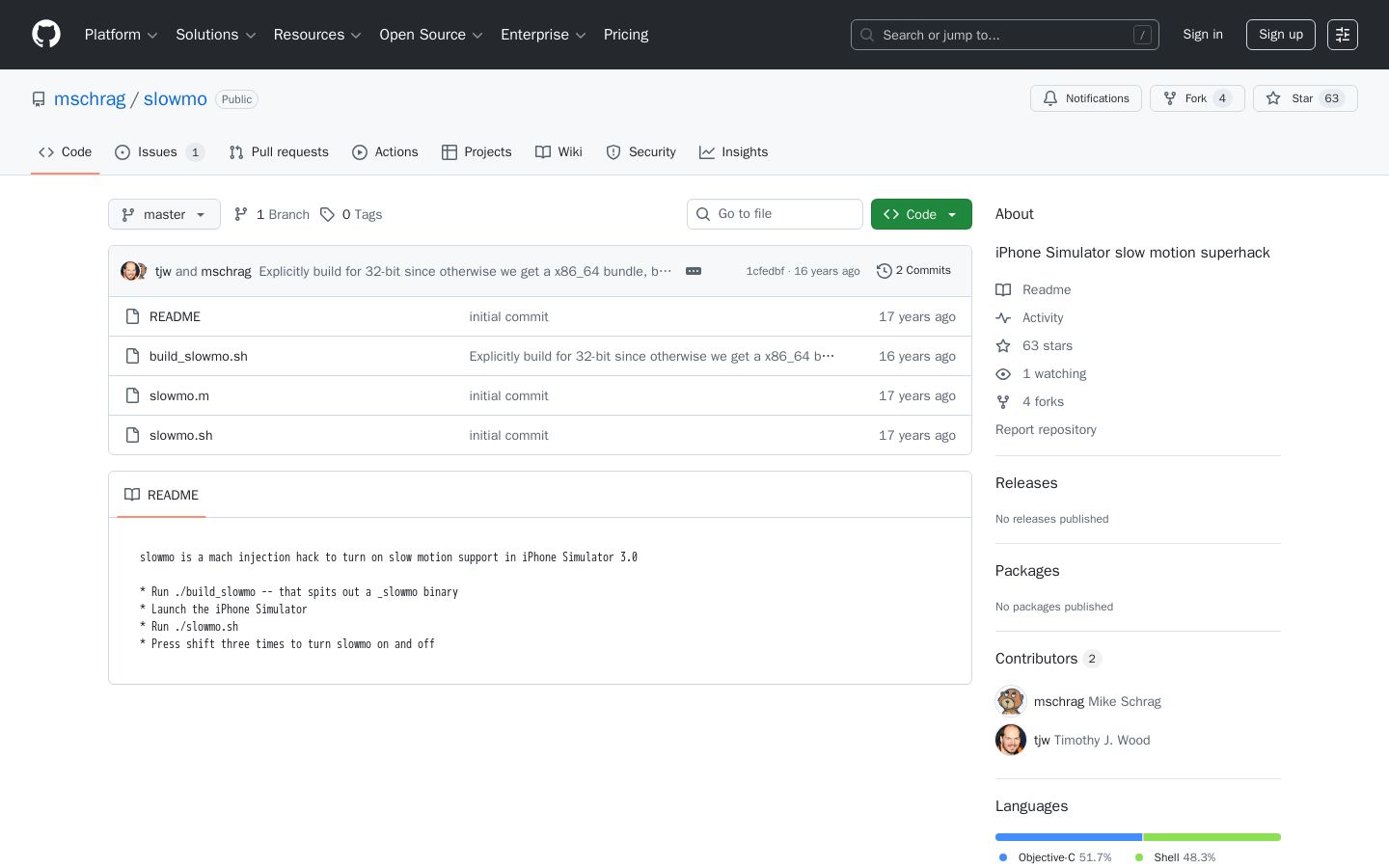
Task: Click the green Shell language bar segment
Action: click(1212, 837)
